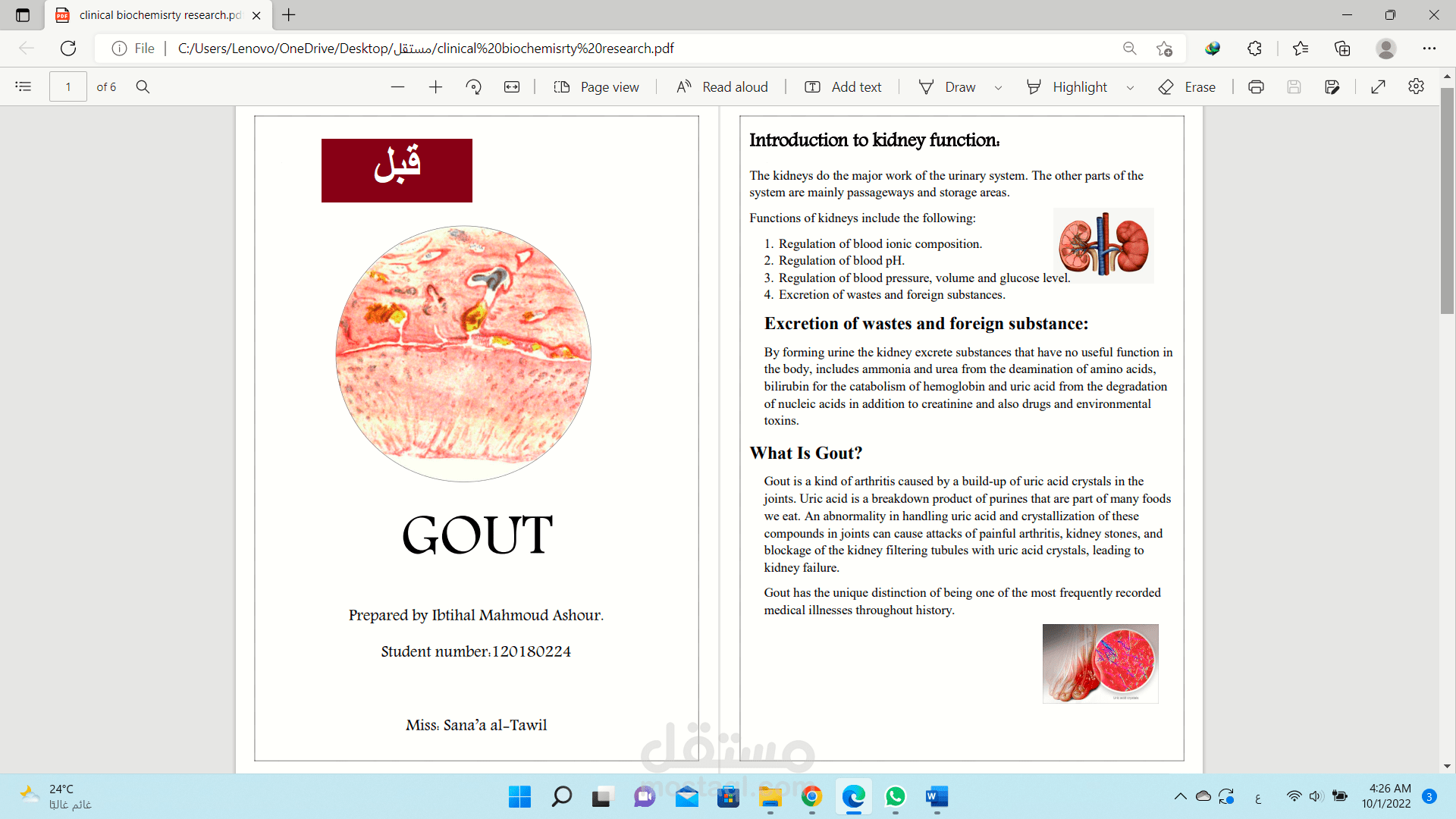
Task: Toggle the Erase tool
Action: click(1188, 87)
